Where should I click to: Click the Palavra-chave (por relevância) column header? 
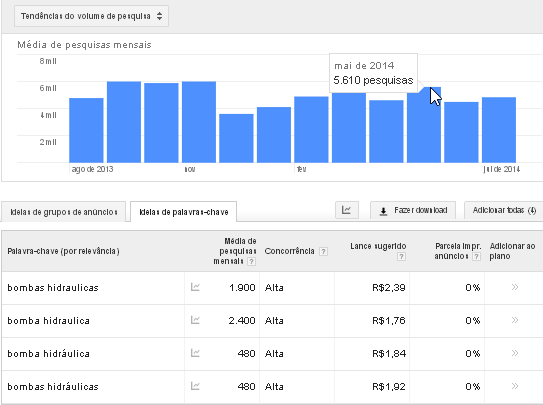63,251
